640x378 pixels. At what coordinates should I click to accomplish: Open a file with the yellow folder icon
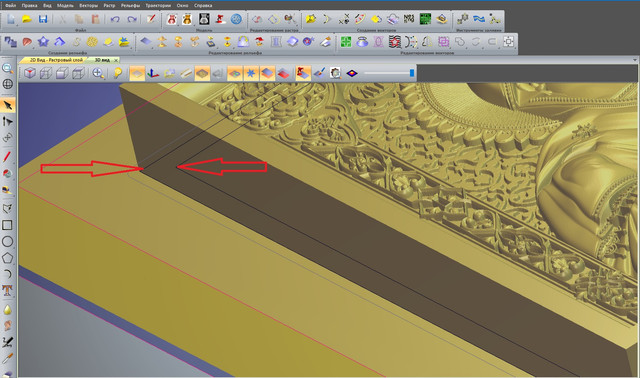click(27, 19)
